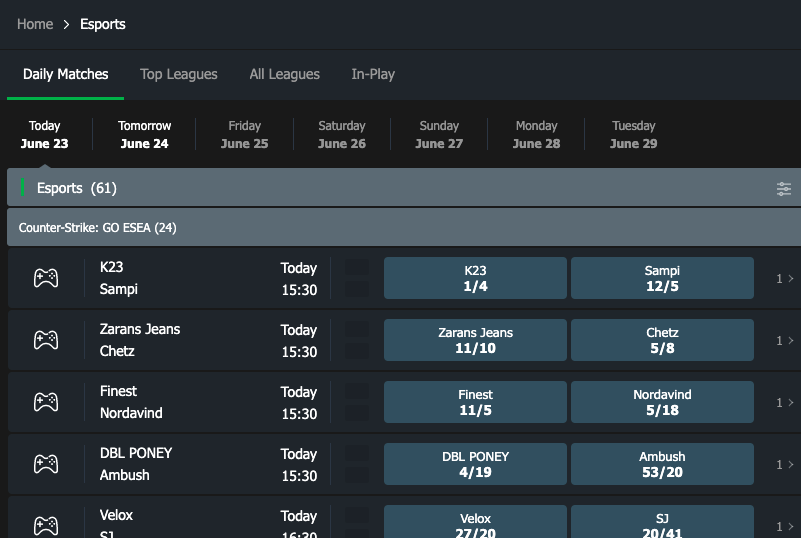Switch to All Leagues tab
Image resolution: width=801 pixels, height=538 pixels.
tap(285, 75)
